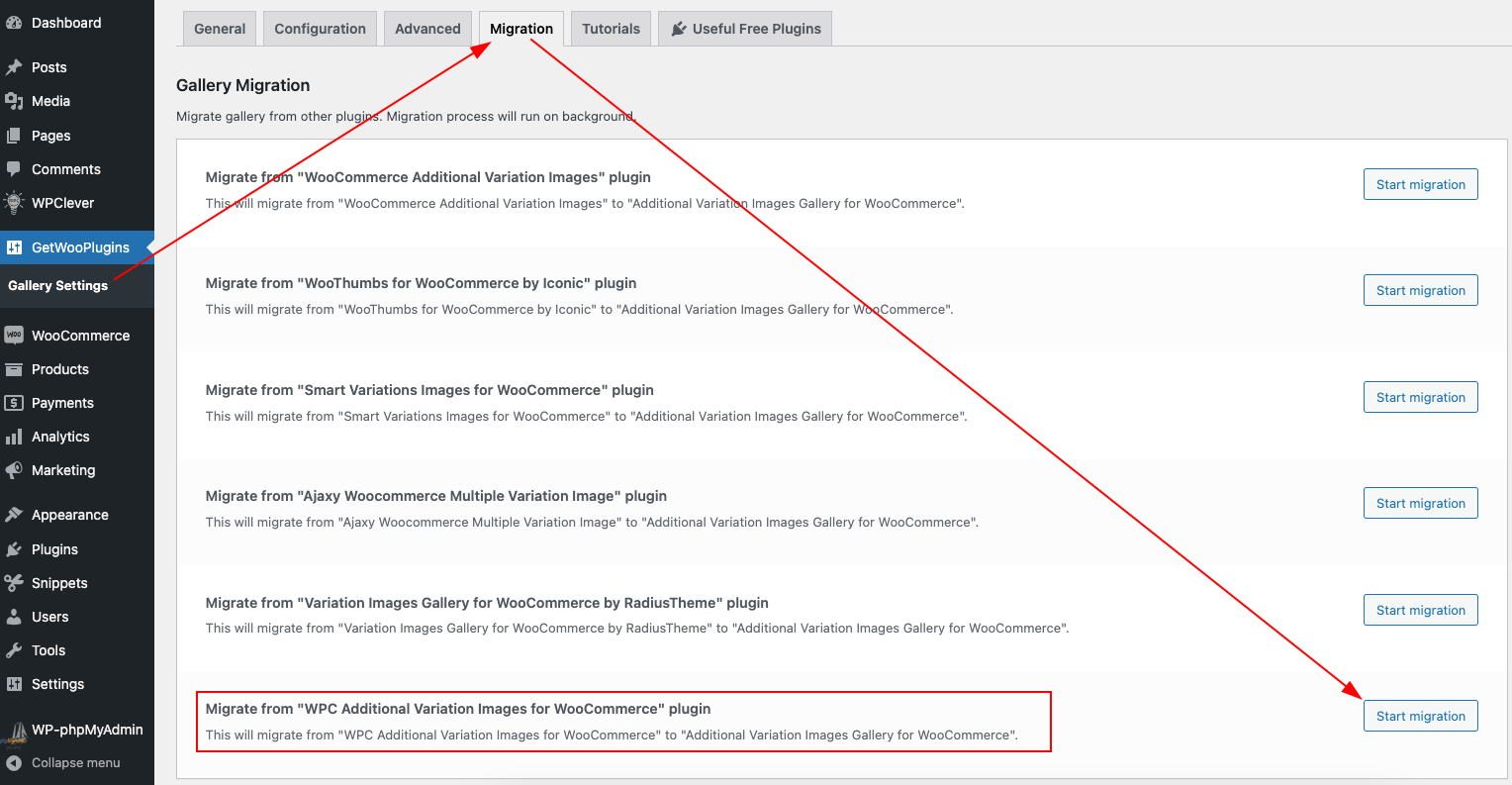
Task: Open the Advanced tab
Action: [427, 29]
